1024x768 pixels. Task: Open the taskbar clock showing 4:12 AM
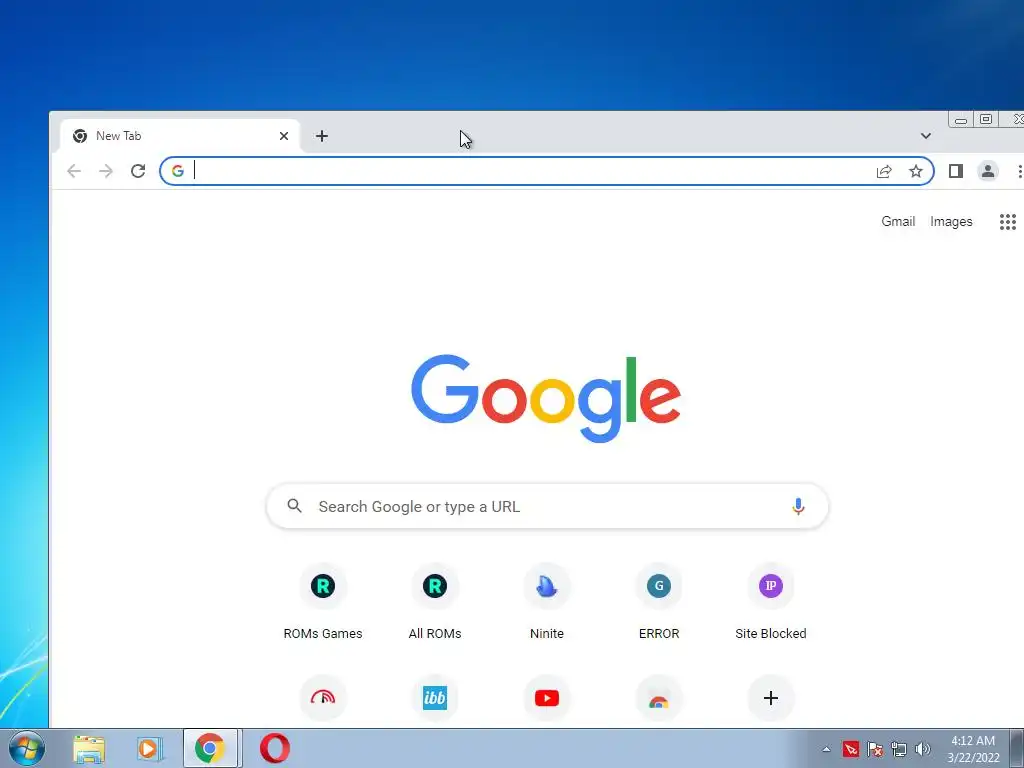[x=973, y=749]
